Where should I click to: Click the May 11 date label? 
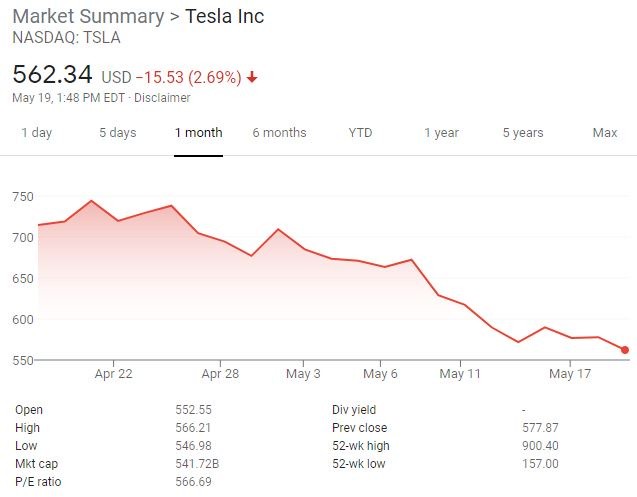point(461,374)
